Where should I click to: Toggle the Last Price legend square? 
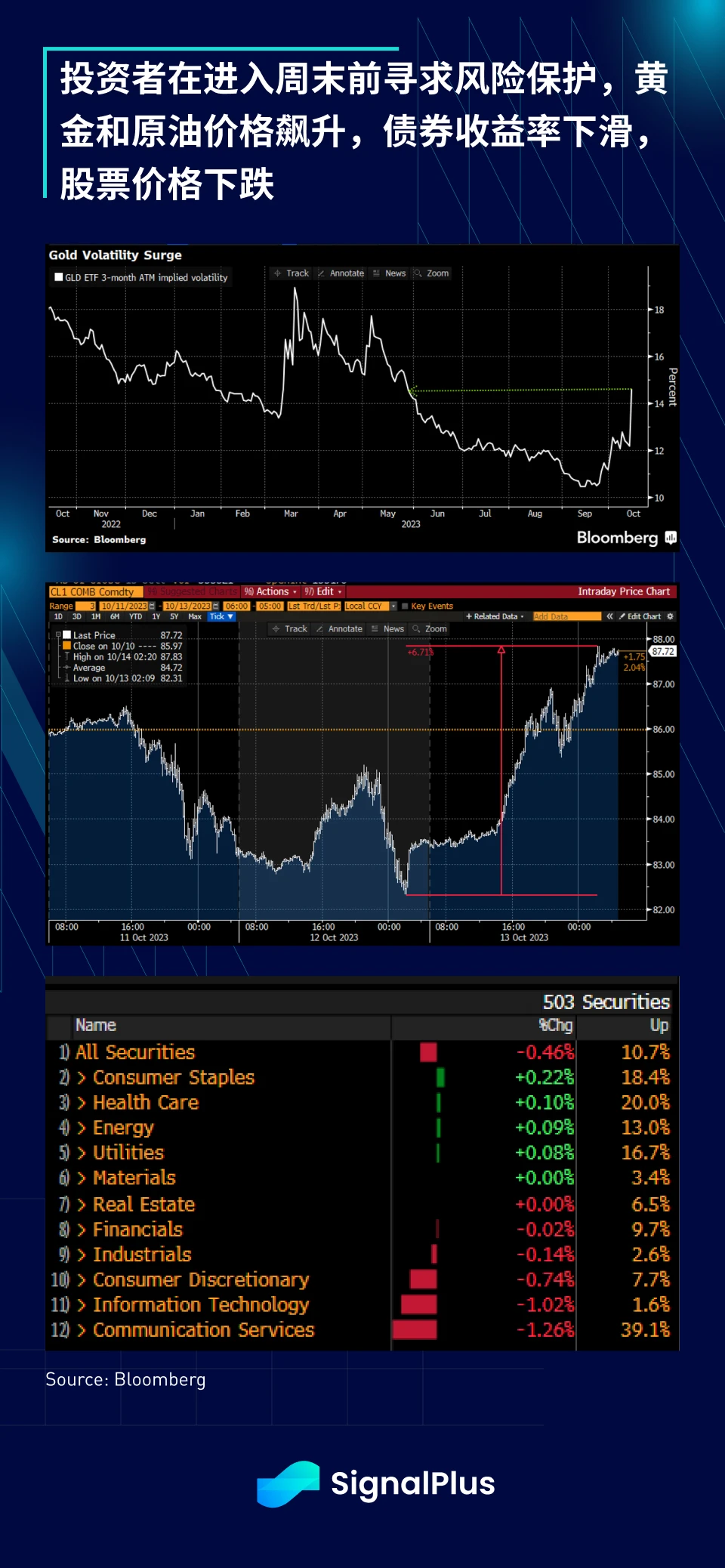click(66, 635)
